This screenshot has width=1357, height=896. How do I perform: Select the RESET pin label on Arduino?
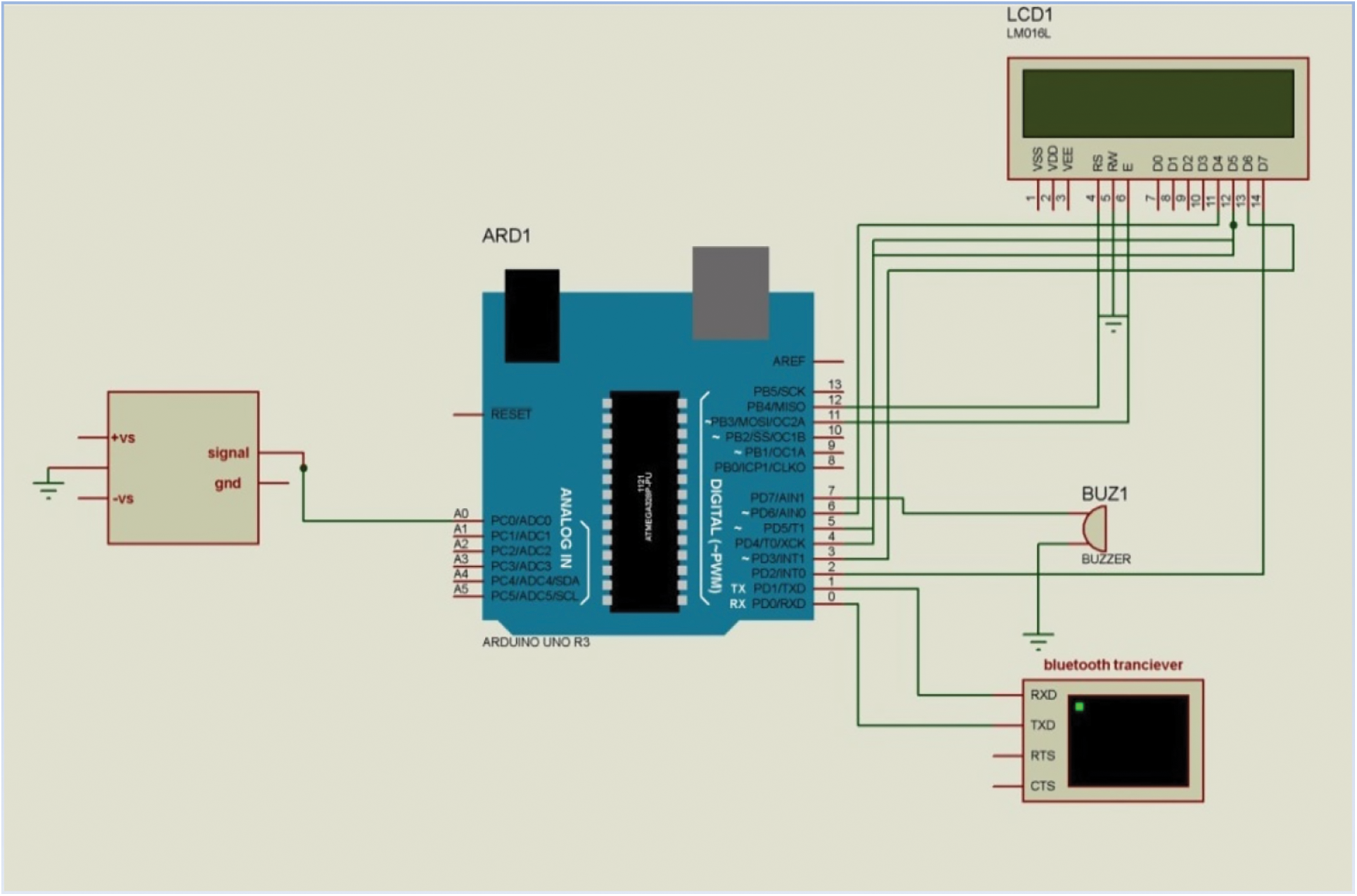pos(511,415)
